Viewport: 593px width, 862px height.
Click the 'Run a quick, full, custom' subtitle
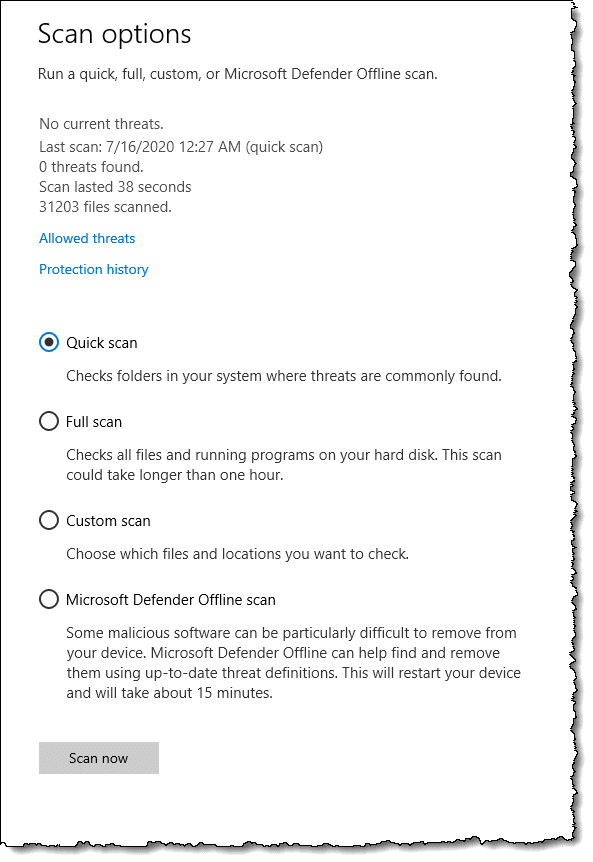pyautogui.click(x=237, y=74)
